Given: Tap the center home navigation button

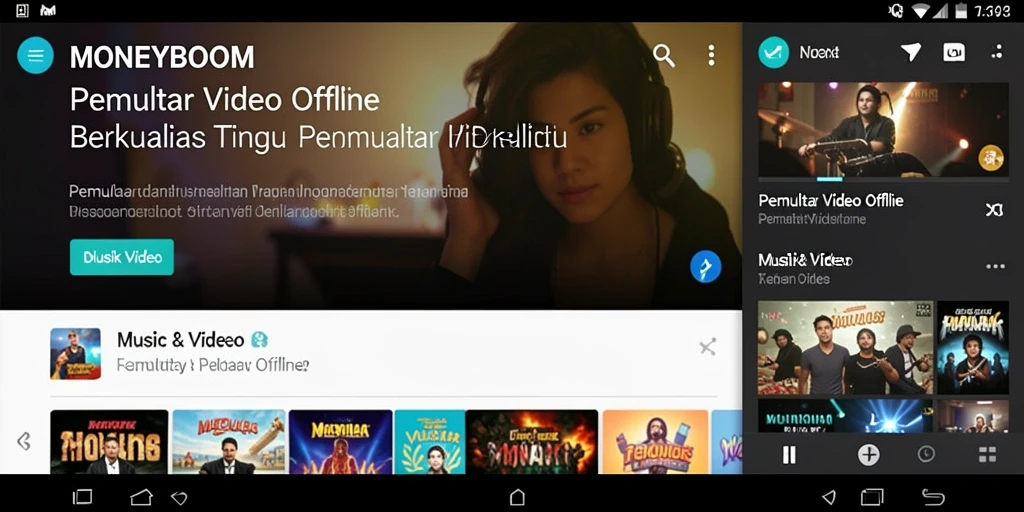Looking at the screenshot, I should [517, 497].
